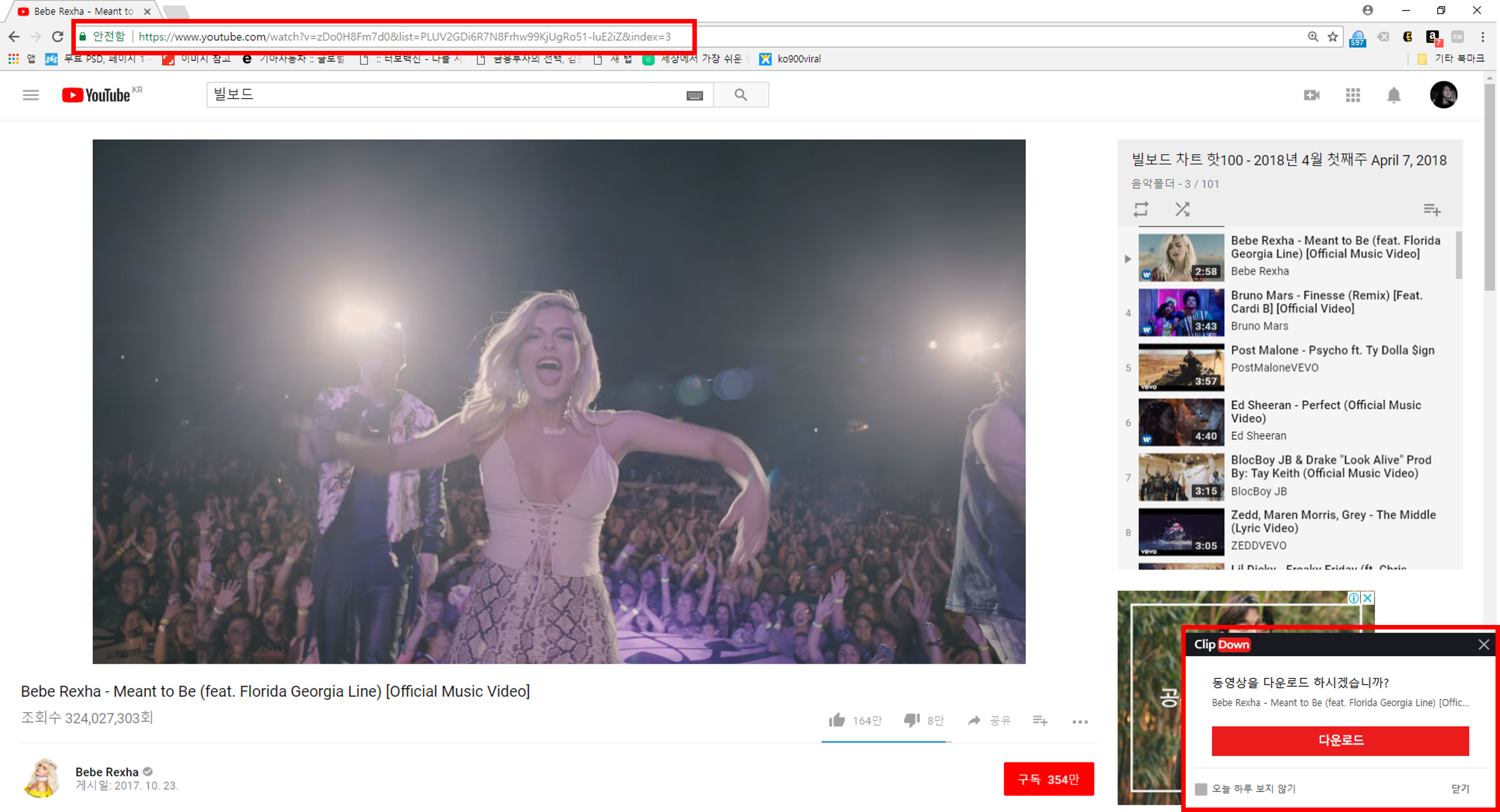Reload the current page
1500x812 pixels.
coord(58,37)
